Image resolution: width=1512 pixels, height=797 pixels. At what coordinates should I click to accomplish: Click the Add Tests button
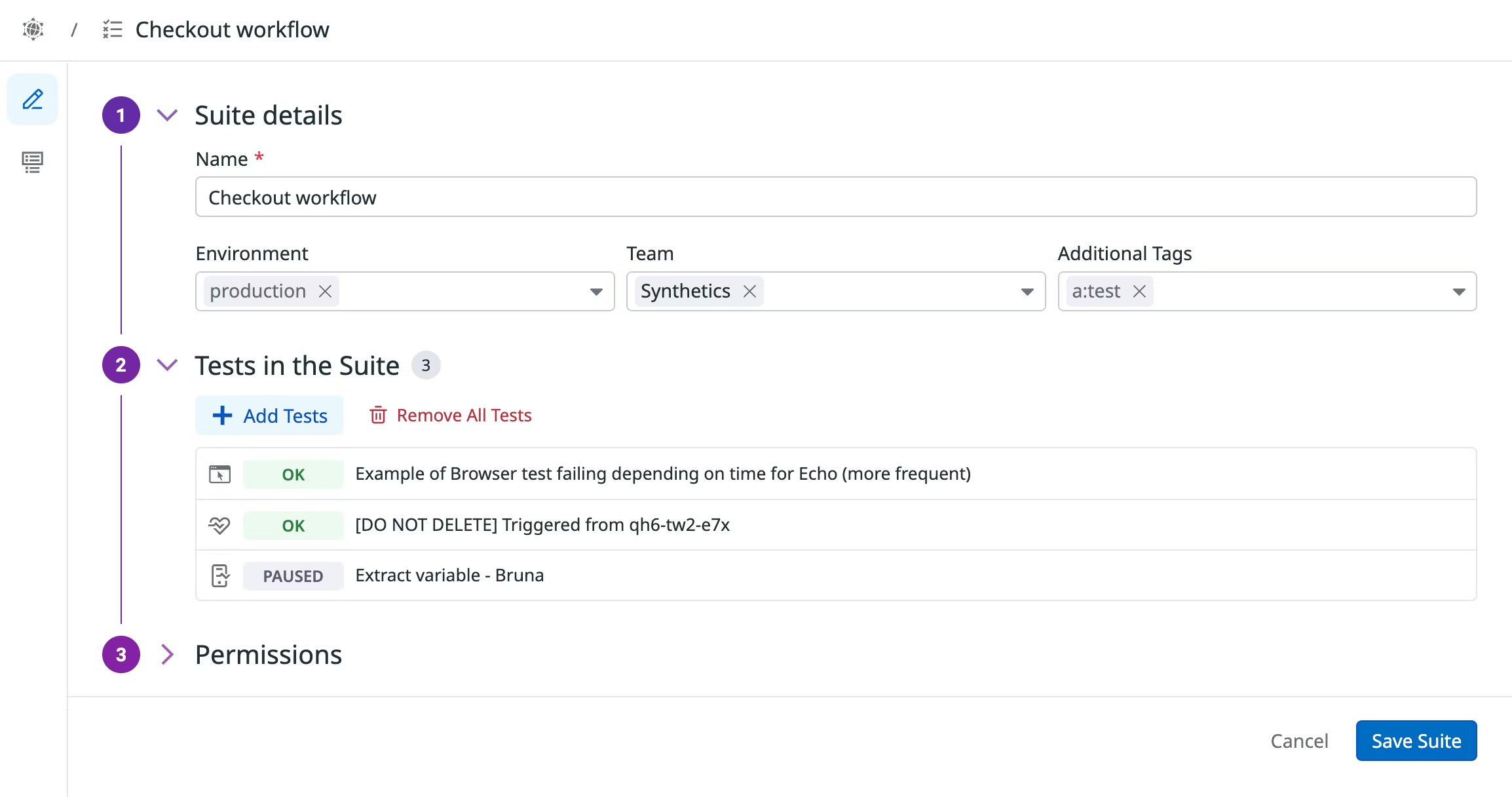tap(269, 415)
